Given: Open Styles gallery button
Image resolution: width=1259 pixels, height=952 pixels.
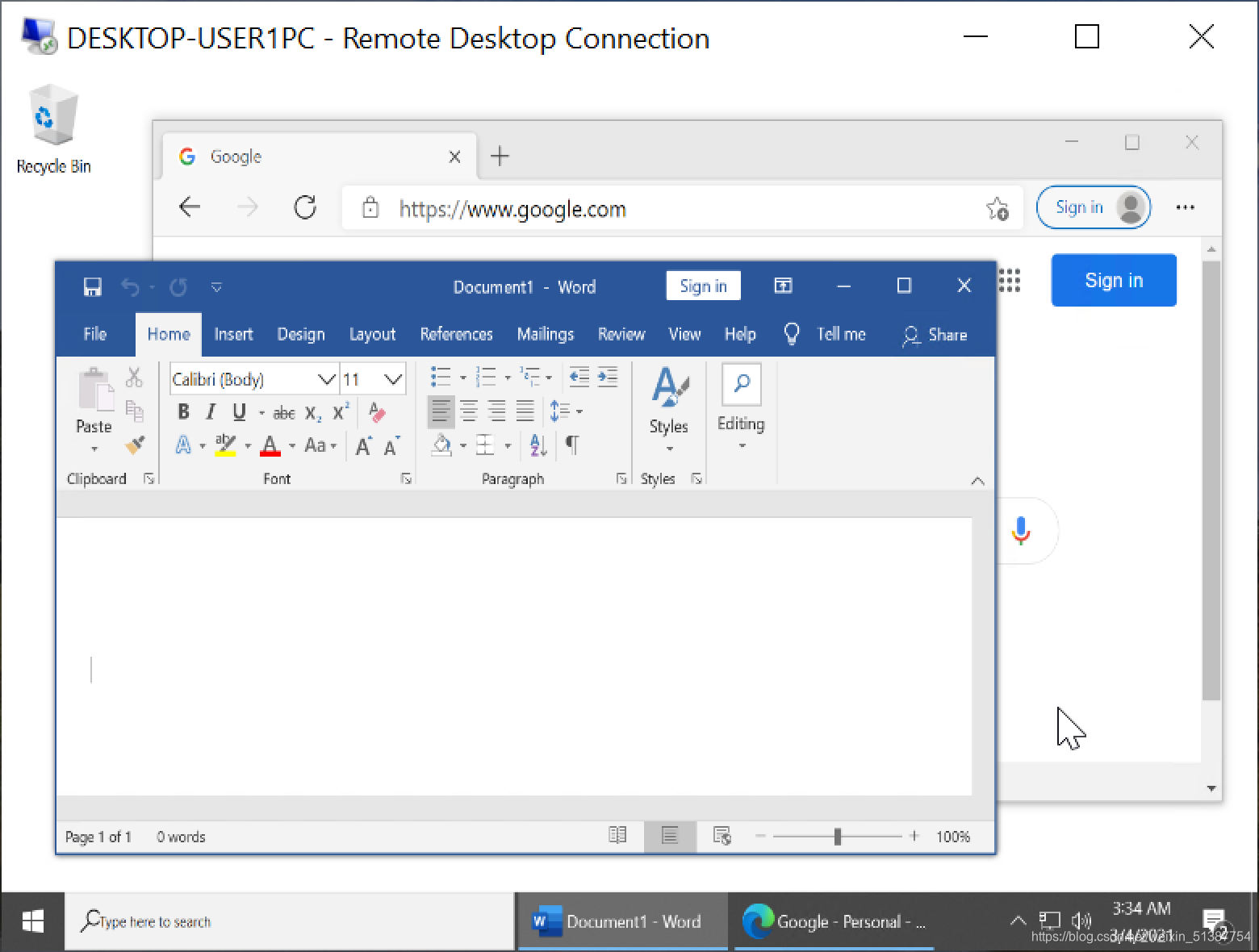Looking at the screenshot, I should [669, 410].
